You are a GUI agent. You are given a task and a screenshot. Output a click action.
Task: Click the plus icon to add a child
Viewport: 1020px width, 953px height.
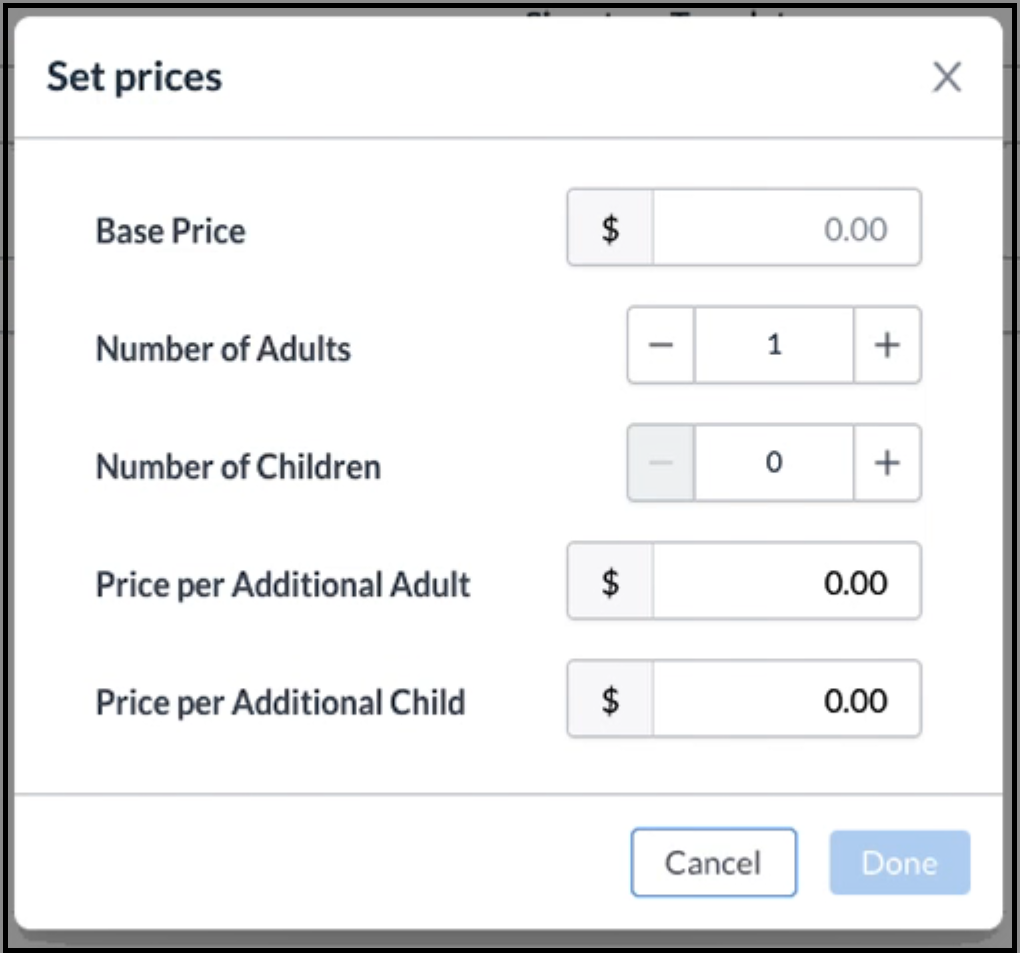tap(886, 462)
